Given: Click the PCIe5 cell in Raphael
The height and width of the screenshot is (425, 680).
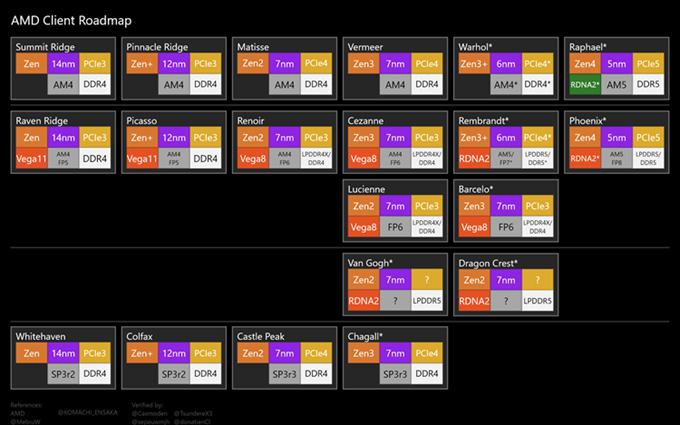Looking at the screenshot, I should [x=648, y=64].
